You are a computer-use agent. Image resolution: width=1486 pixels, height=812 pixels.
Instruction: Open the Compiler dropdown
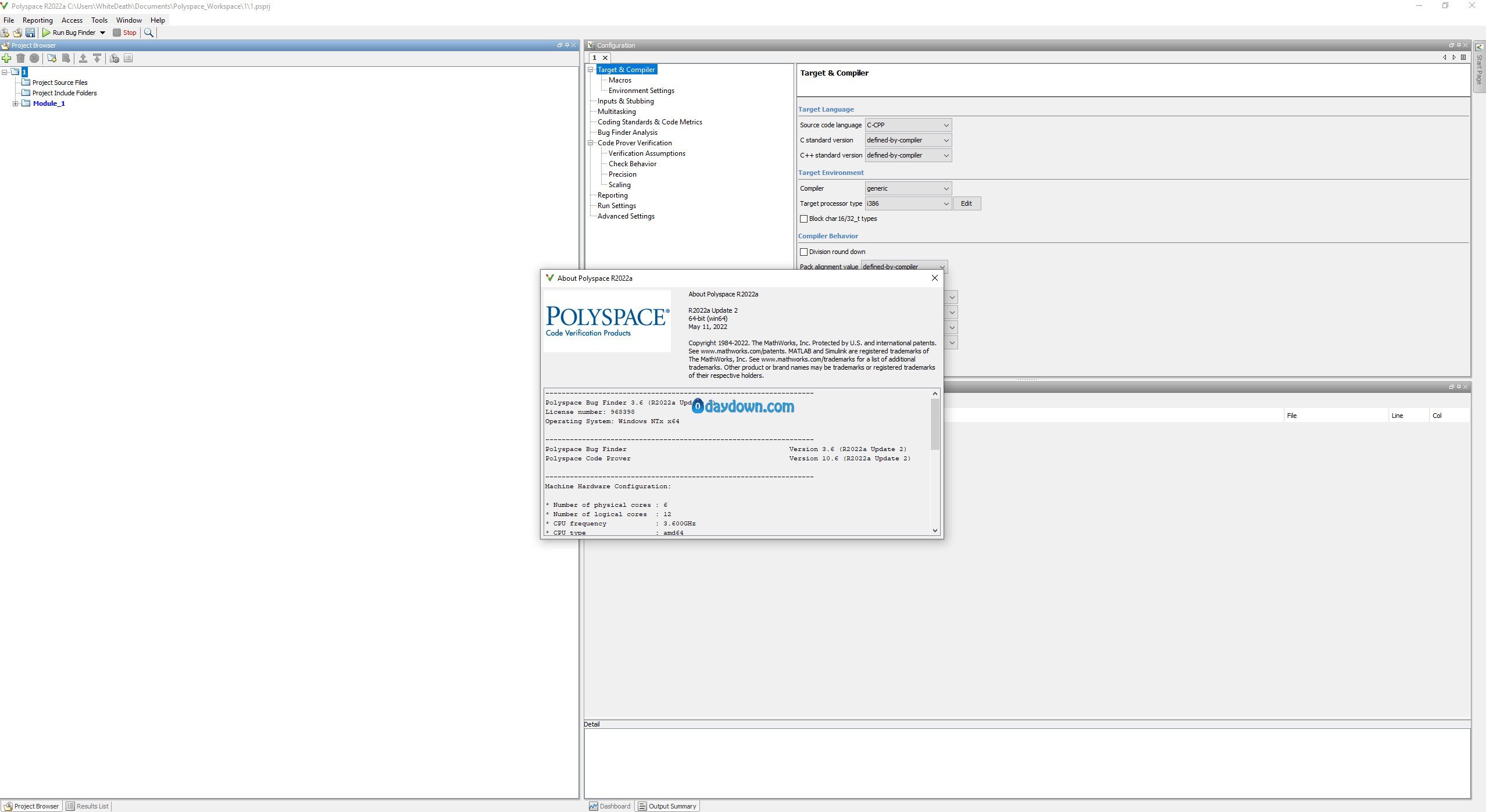pyautogui.click(x=908, y=188)
